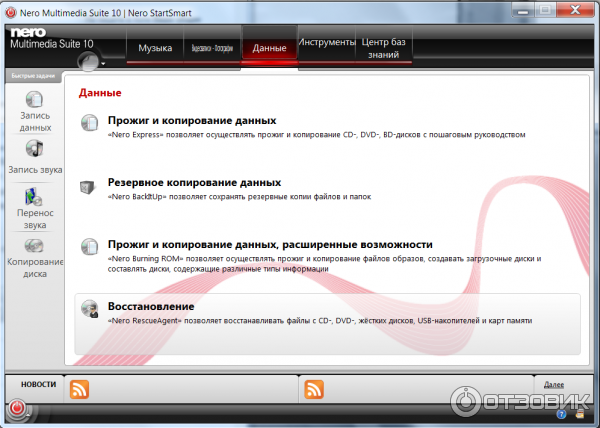600x428 pixels.
Task: Click the Nero BackItUp backup icon
Action: pos(89,187)
